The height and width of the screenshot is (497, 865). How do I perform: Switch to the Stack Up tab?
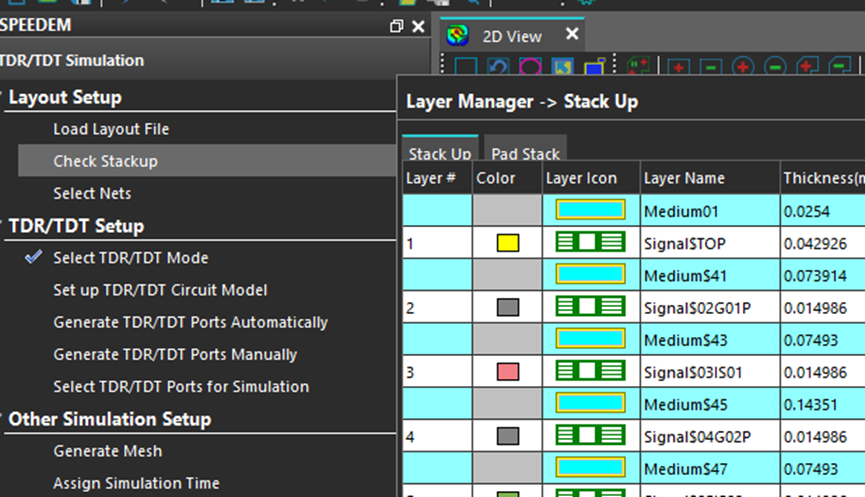(x=440, y=148)
